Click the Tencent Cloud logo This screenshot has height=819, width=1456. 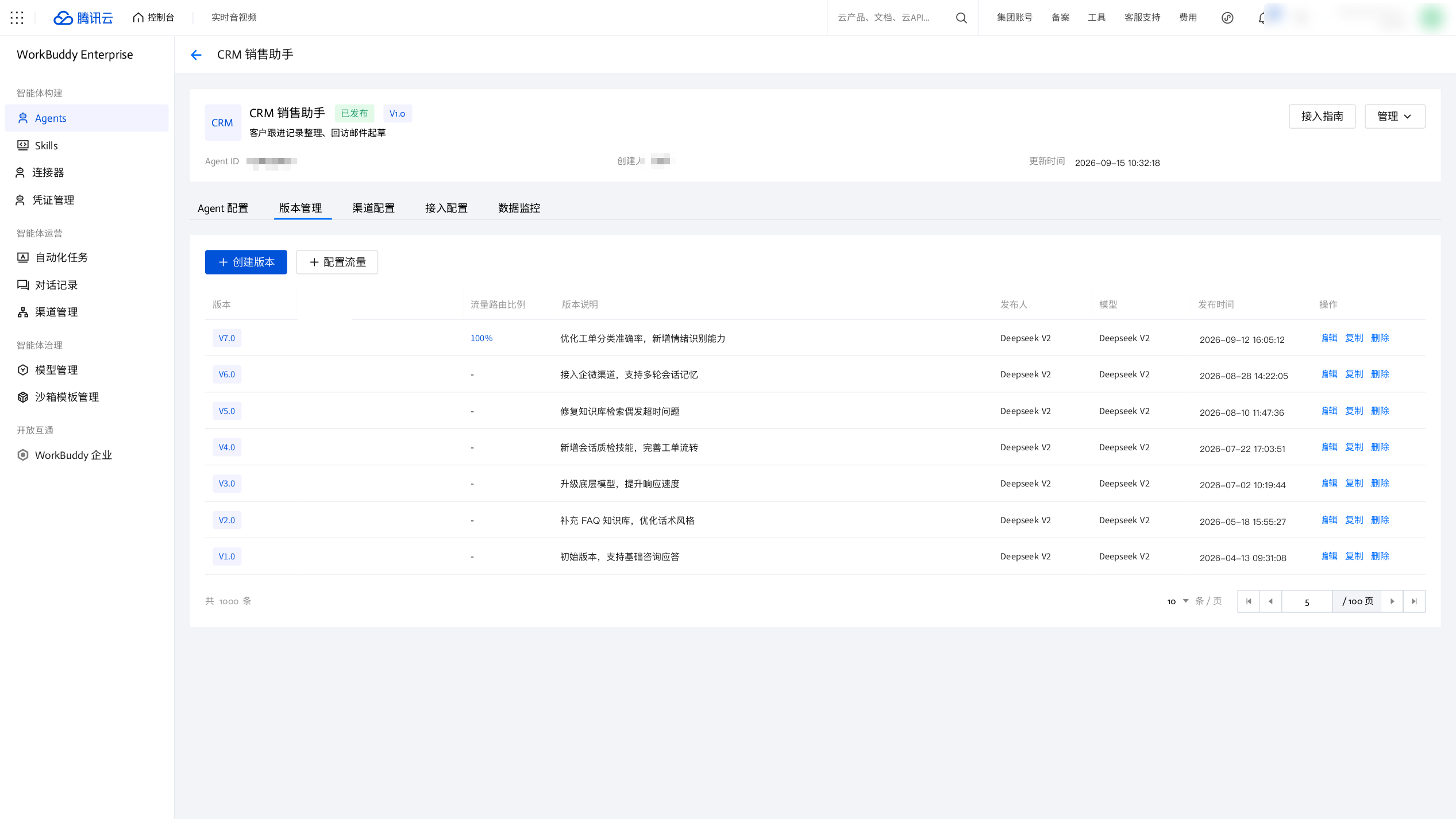click(x=83, y=18)
